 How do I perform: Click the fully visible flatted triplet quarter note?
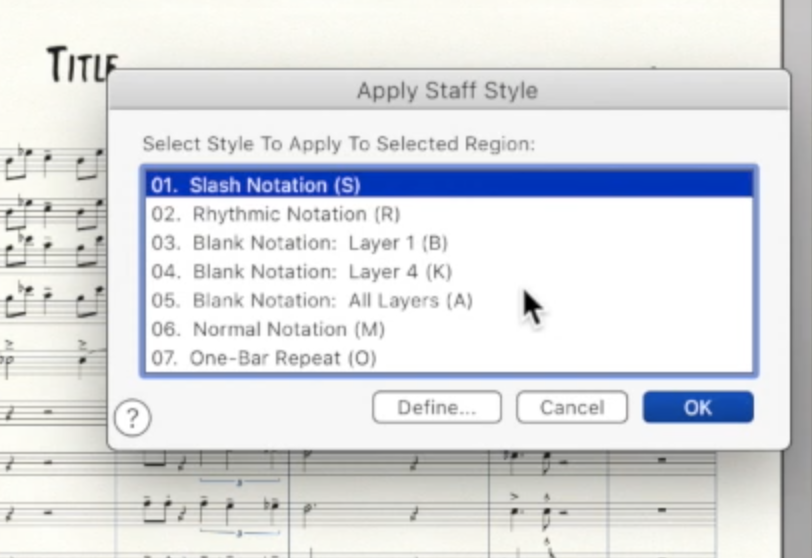[273, 505]
